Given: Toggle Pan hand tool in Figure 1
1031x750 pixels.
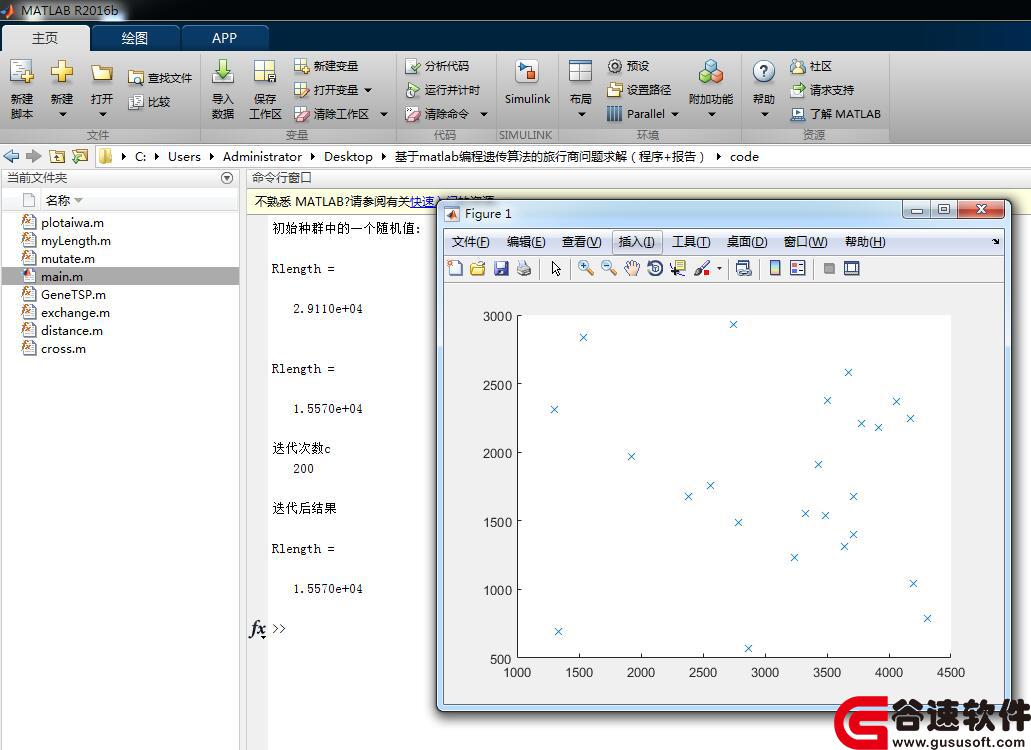Looking at the screenshot, I should 632,268.
